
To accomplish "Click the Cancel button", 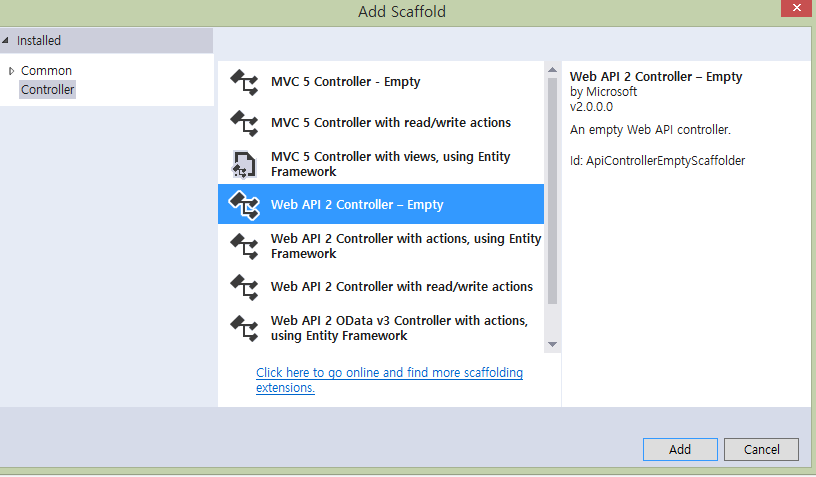I will 761,449.
